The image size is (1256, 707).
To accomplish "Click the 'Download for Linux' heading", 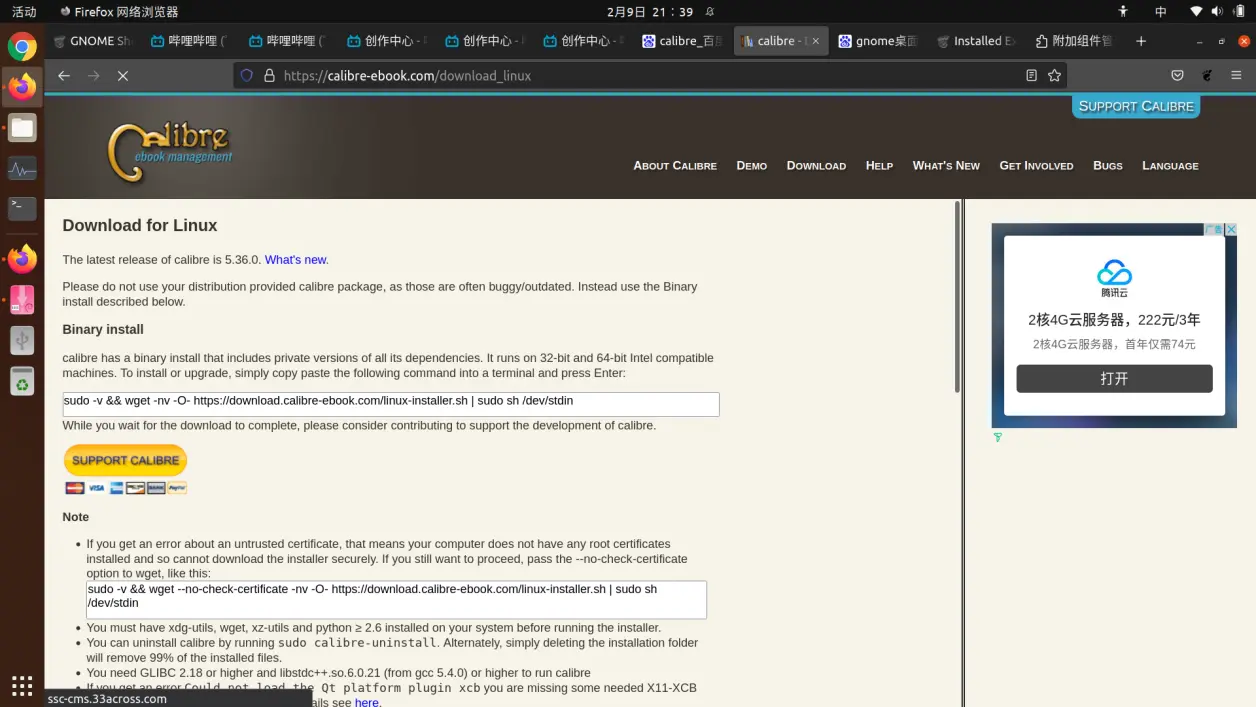I will pos(140,226).
